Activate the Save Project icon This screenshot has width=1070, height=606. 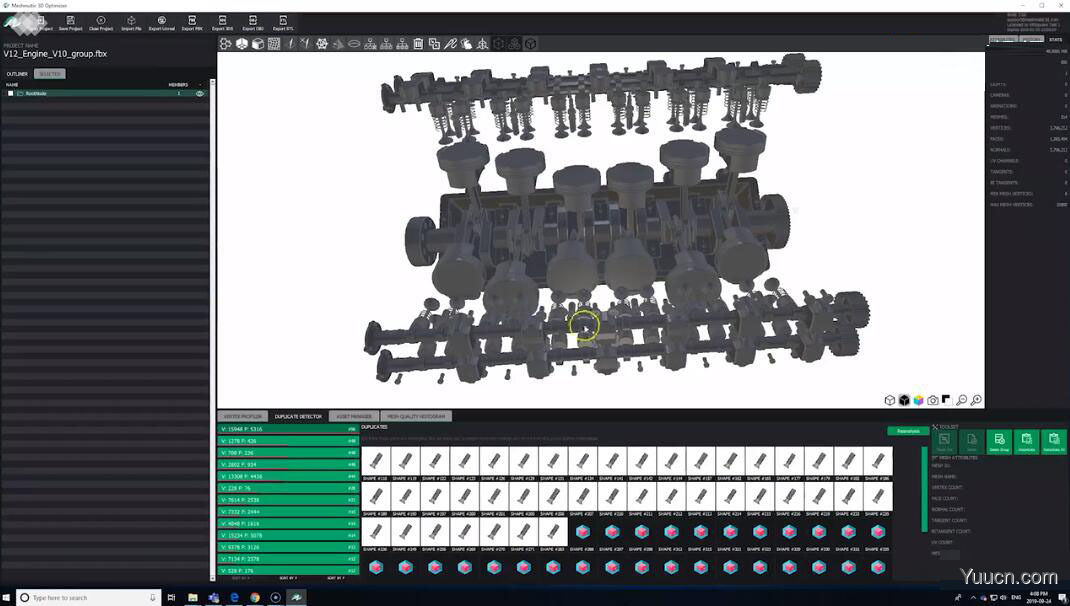pos(72,22)
